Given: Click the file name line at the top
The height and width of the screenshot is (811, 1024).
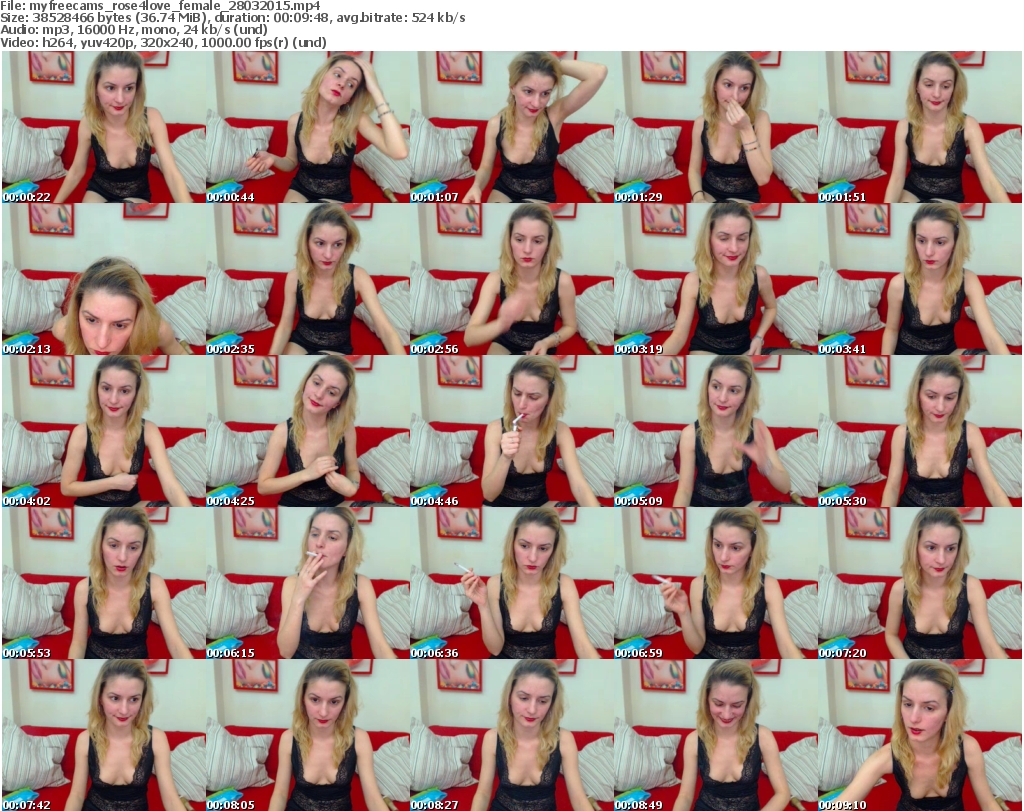Looking at the screenshot, I should click(161, 6).
